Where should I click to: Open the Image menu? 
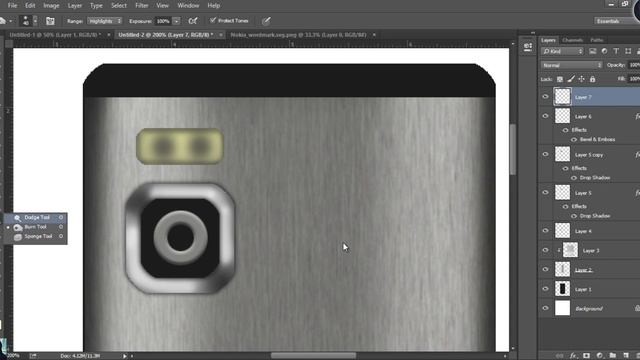51,5
